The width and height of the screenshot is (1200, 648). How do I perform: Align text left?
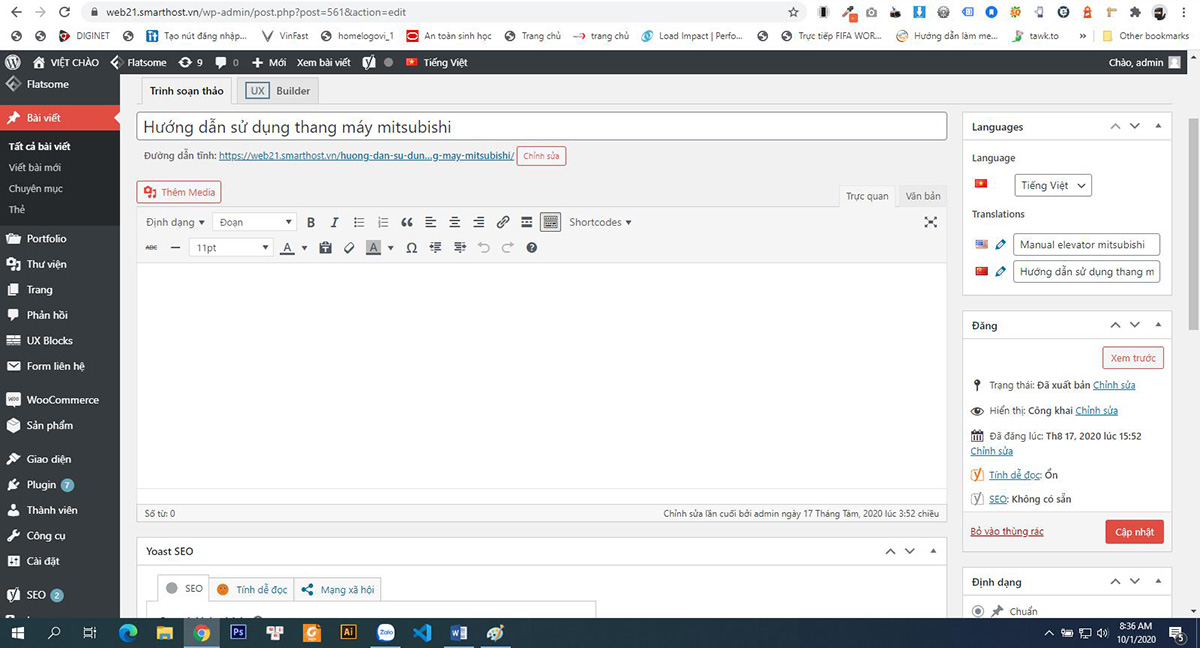pos(431,222)
